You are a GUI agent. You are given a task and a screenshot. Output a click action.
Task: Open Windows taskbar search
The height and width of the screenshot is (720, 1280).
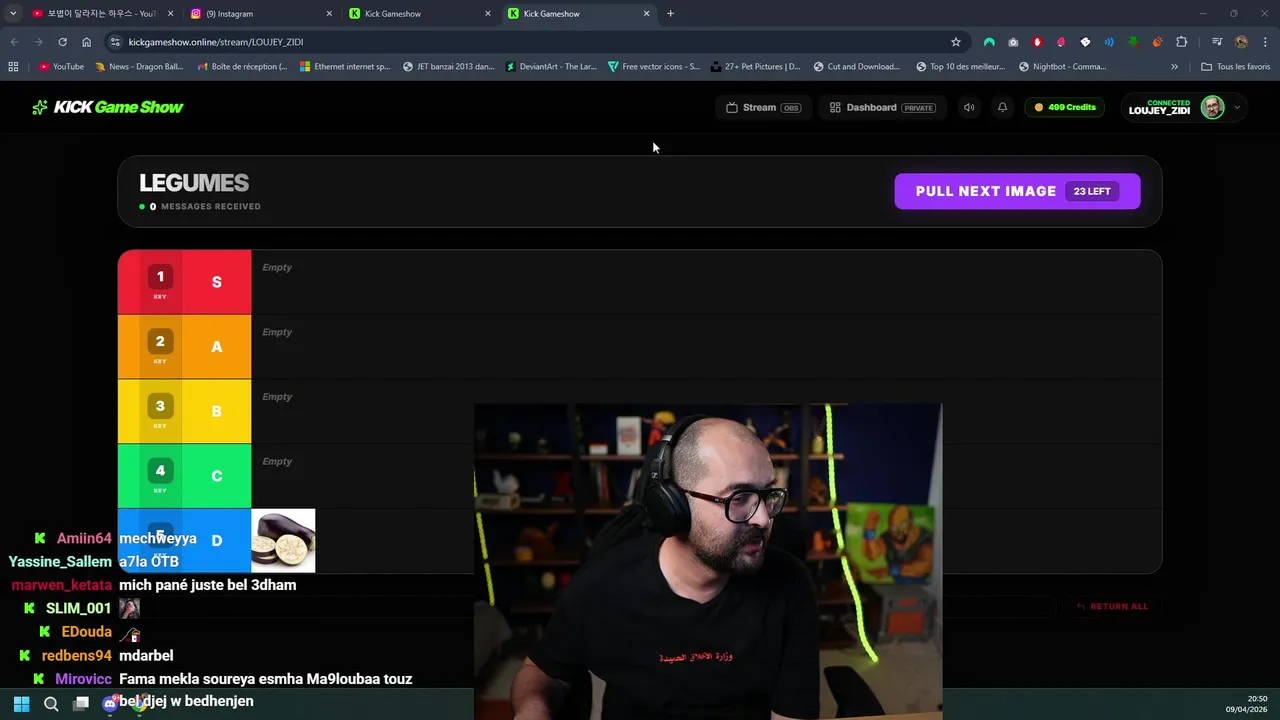pos(51,704)
